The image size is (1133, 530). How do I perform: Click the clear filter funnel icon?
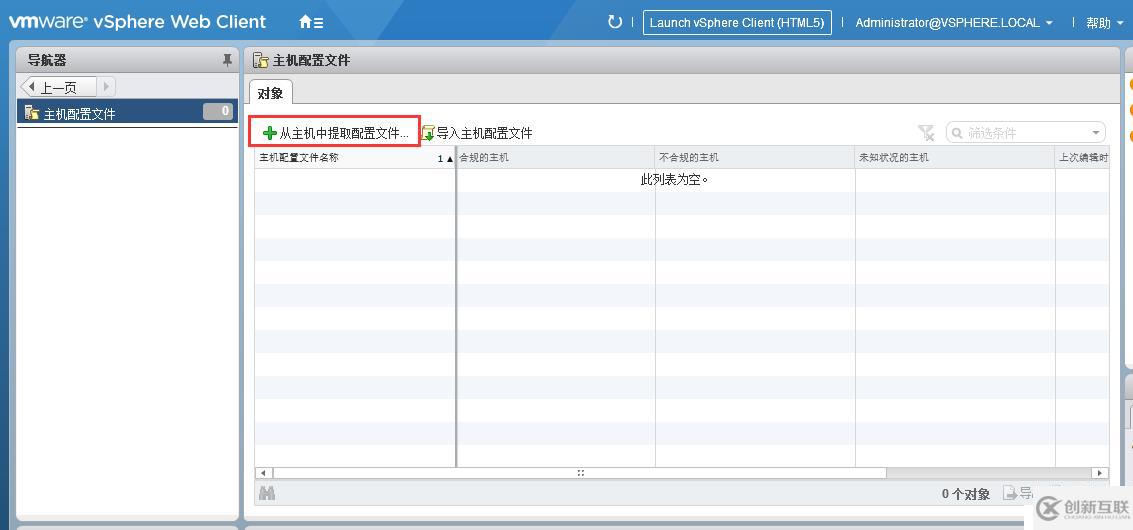[926, 132]
